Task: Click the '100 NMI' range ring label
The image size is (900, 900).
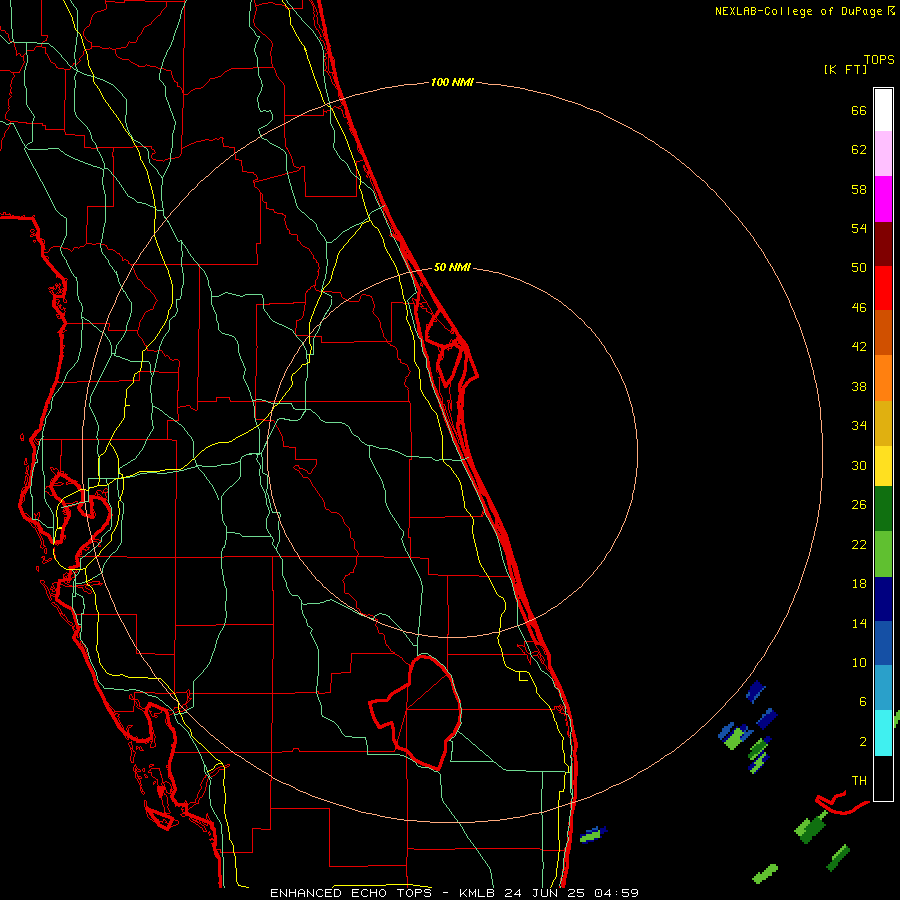Action: click(x=452, y=83)
